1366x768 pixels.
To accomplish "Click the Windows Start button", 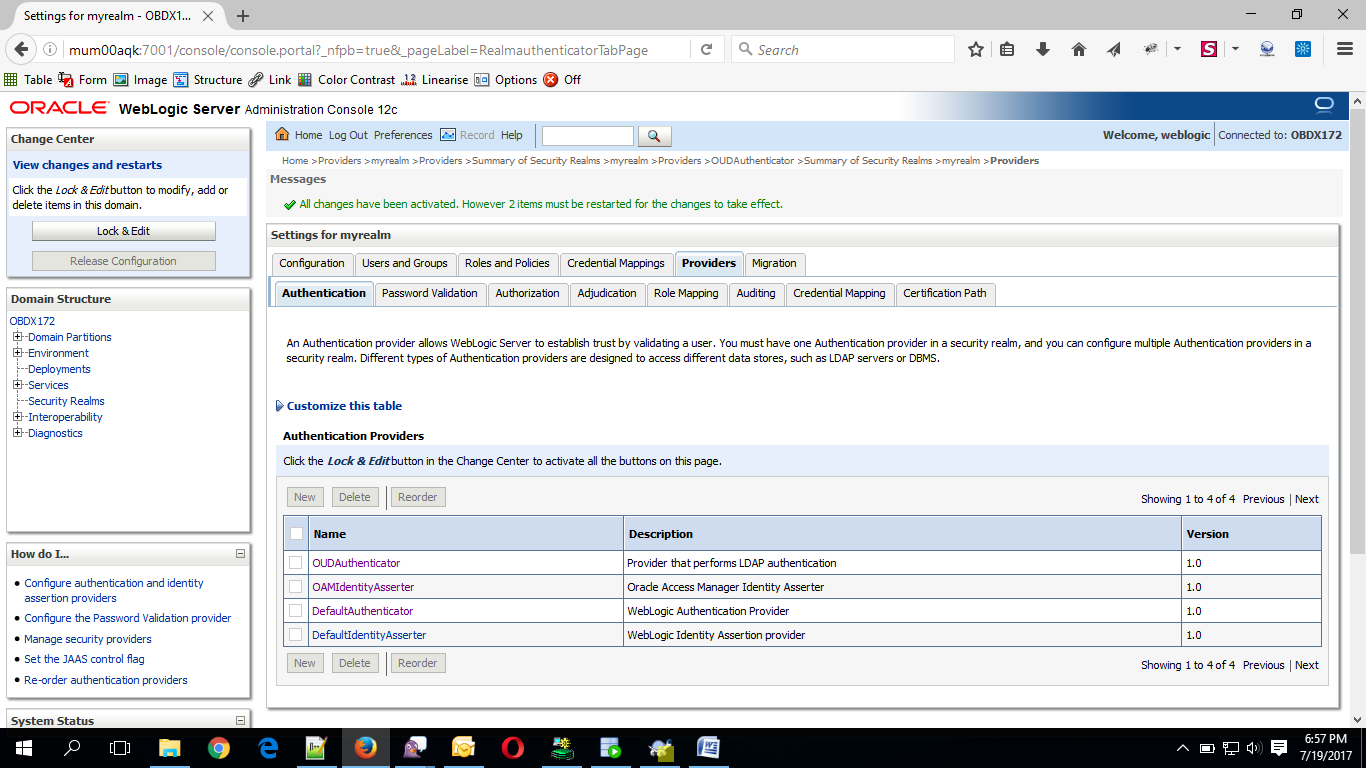I will point(23,747).
